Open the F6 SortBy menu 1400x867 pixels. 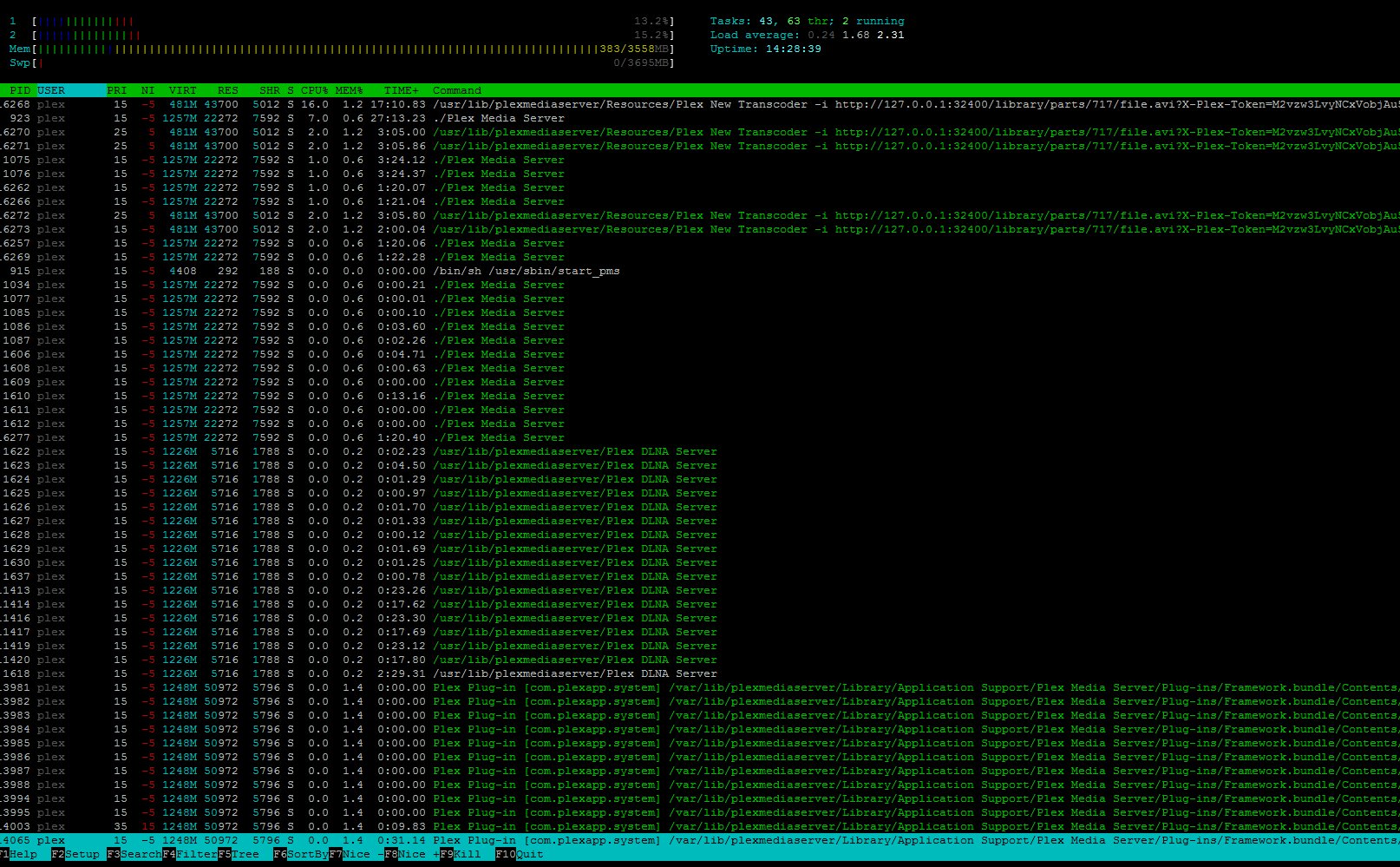(x=301, y=854)
